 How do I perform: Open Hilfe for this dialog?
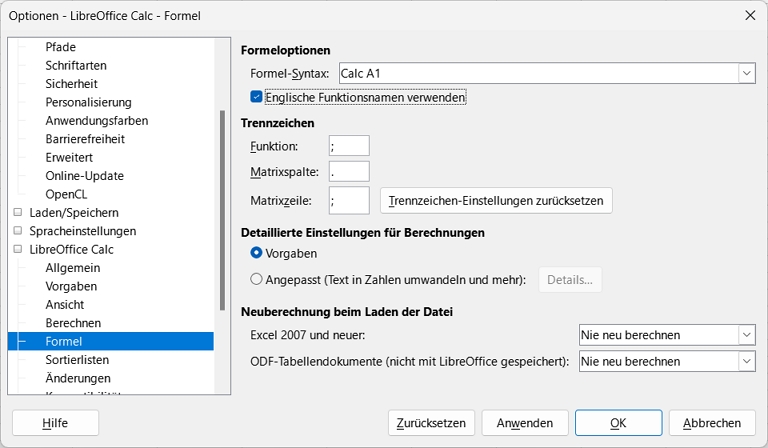pyautogui.click(x=55, y=423)
